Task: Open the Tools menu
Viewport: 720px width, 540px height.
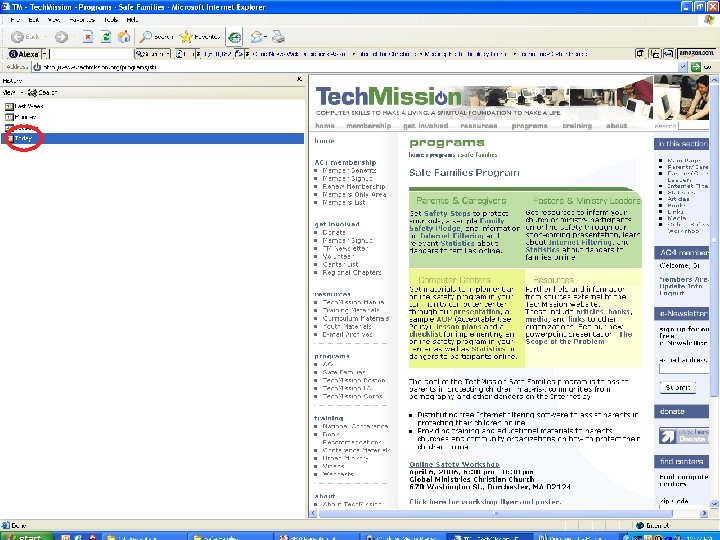Action: point(111,20)
